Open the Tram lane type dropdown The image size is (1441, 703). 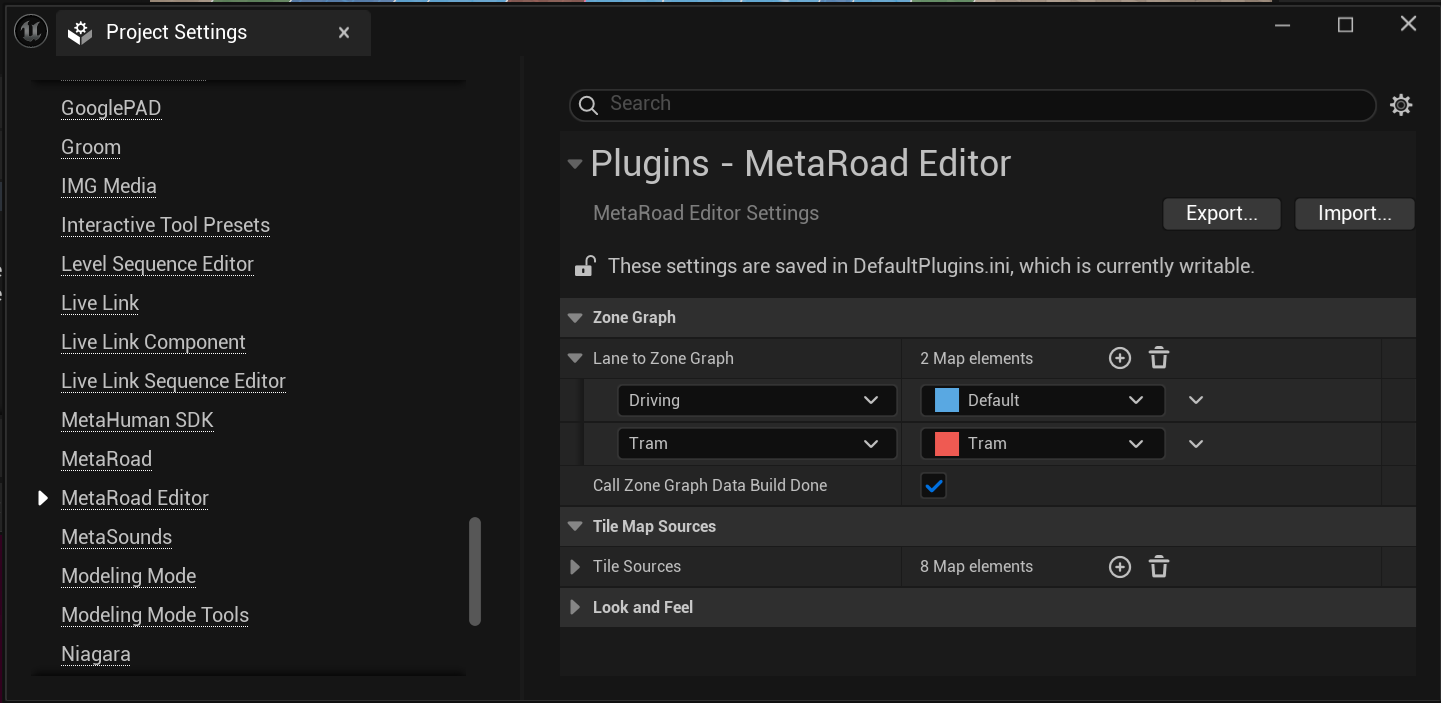(757, 443)
